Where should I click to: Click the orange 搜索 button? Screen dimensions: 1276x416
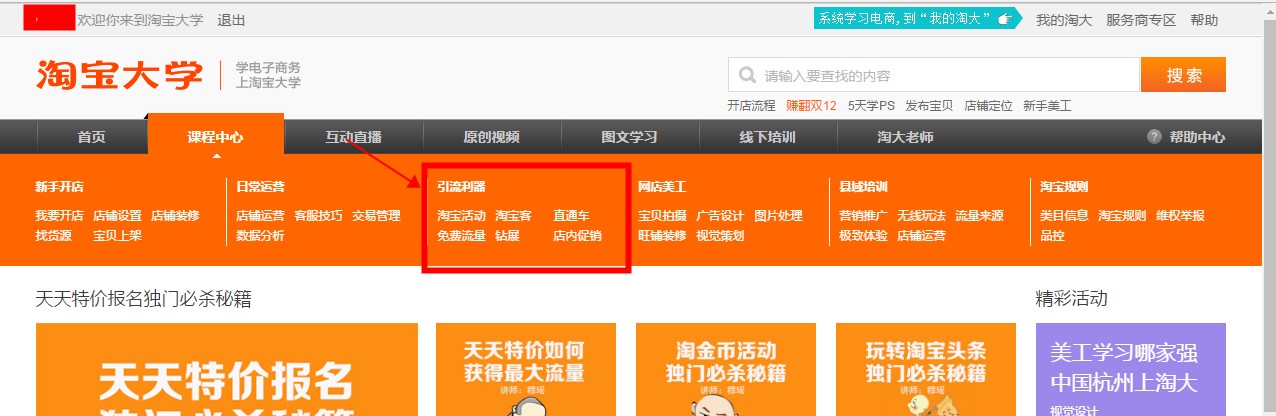[x=1183, y=75]
